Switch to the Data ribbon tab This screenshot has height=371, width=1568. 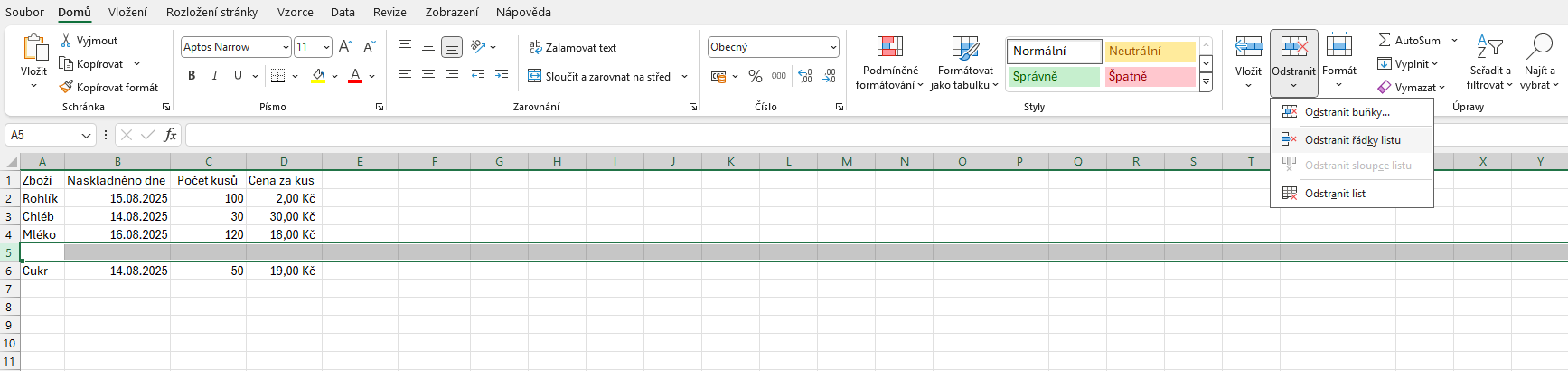(343, 12)
